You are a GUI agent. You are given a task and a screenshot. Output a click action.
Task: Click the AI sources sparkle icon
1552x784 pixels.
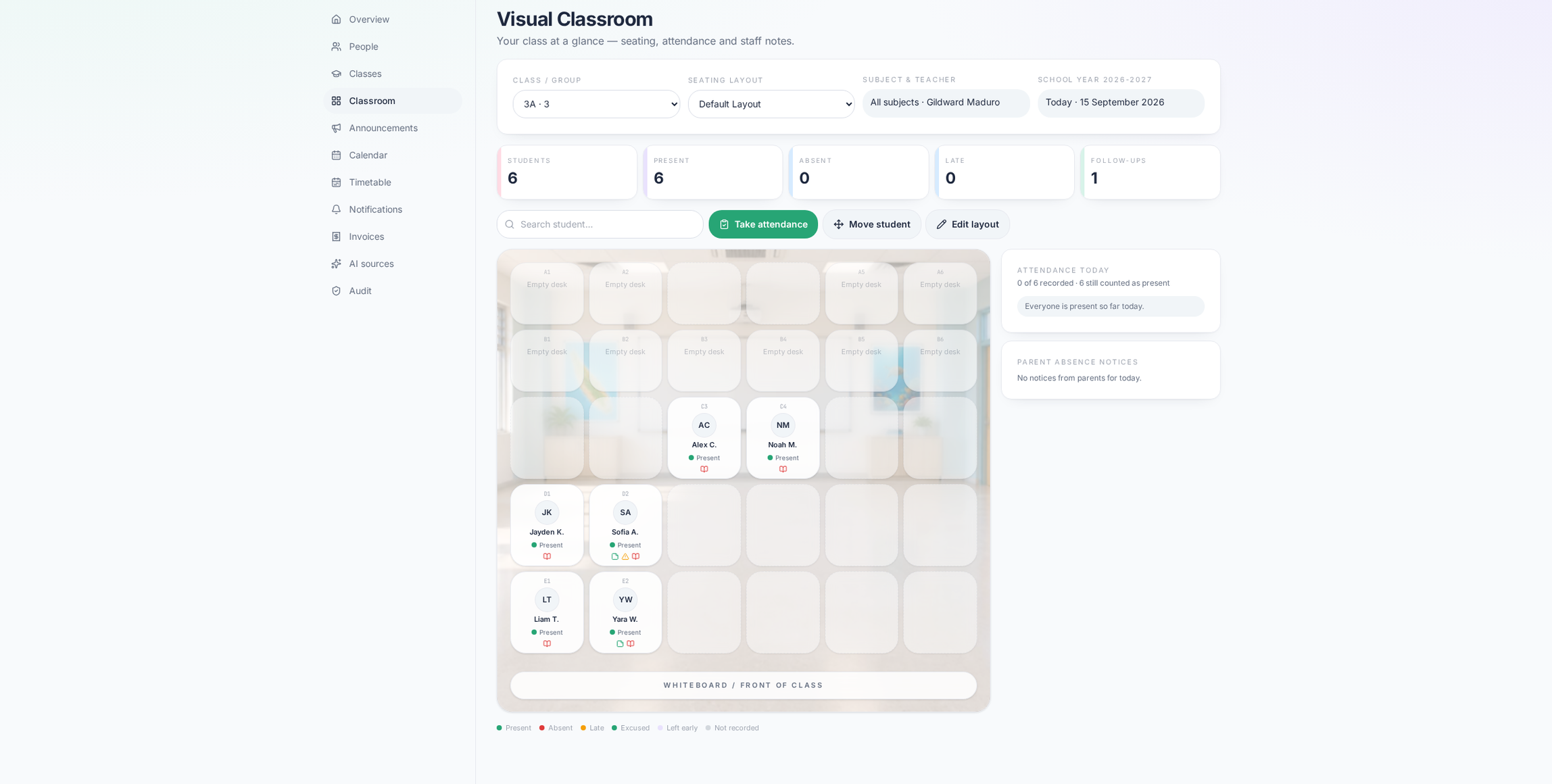coord(336,264)
